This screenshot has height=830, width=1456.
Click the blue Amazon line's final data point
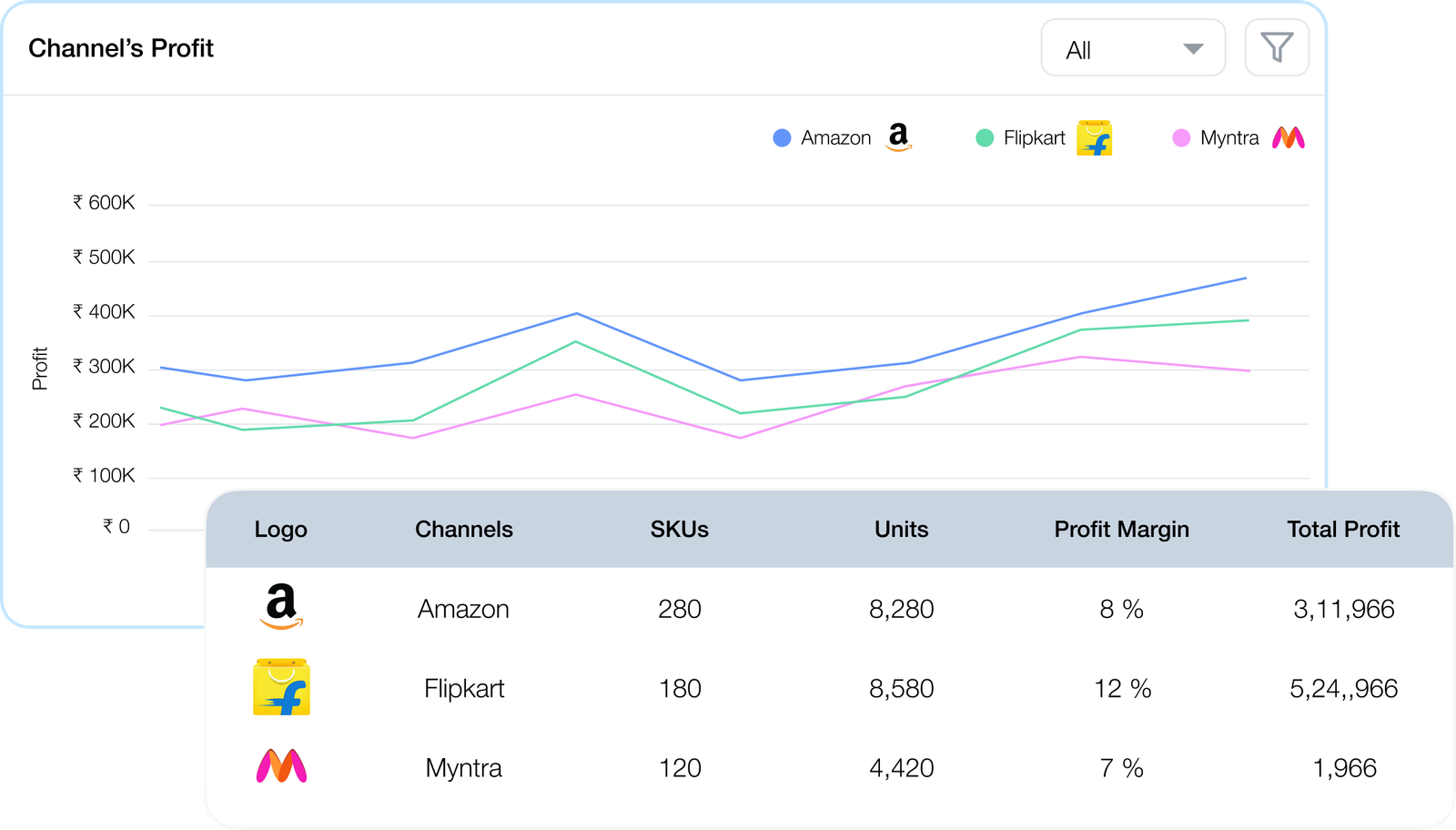pyautogui.click(x=1246, y=278)
